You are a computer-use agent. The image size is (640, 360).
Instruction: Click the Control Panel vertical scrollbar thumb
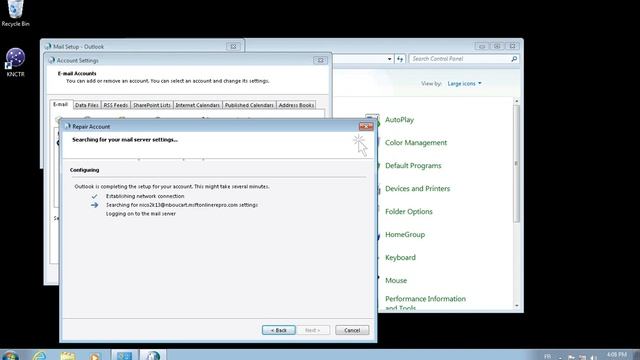coord(517,163)
